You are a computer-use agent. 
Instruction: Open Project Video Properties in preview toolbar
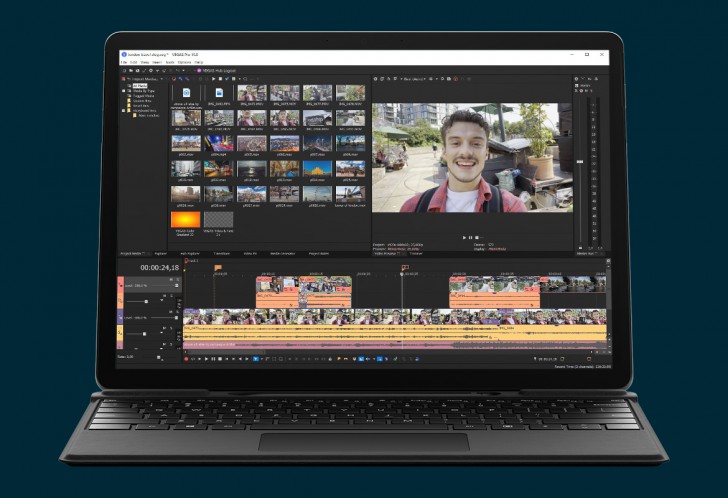pyautogui.click(x=376, y=79)
